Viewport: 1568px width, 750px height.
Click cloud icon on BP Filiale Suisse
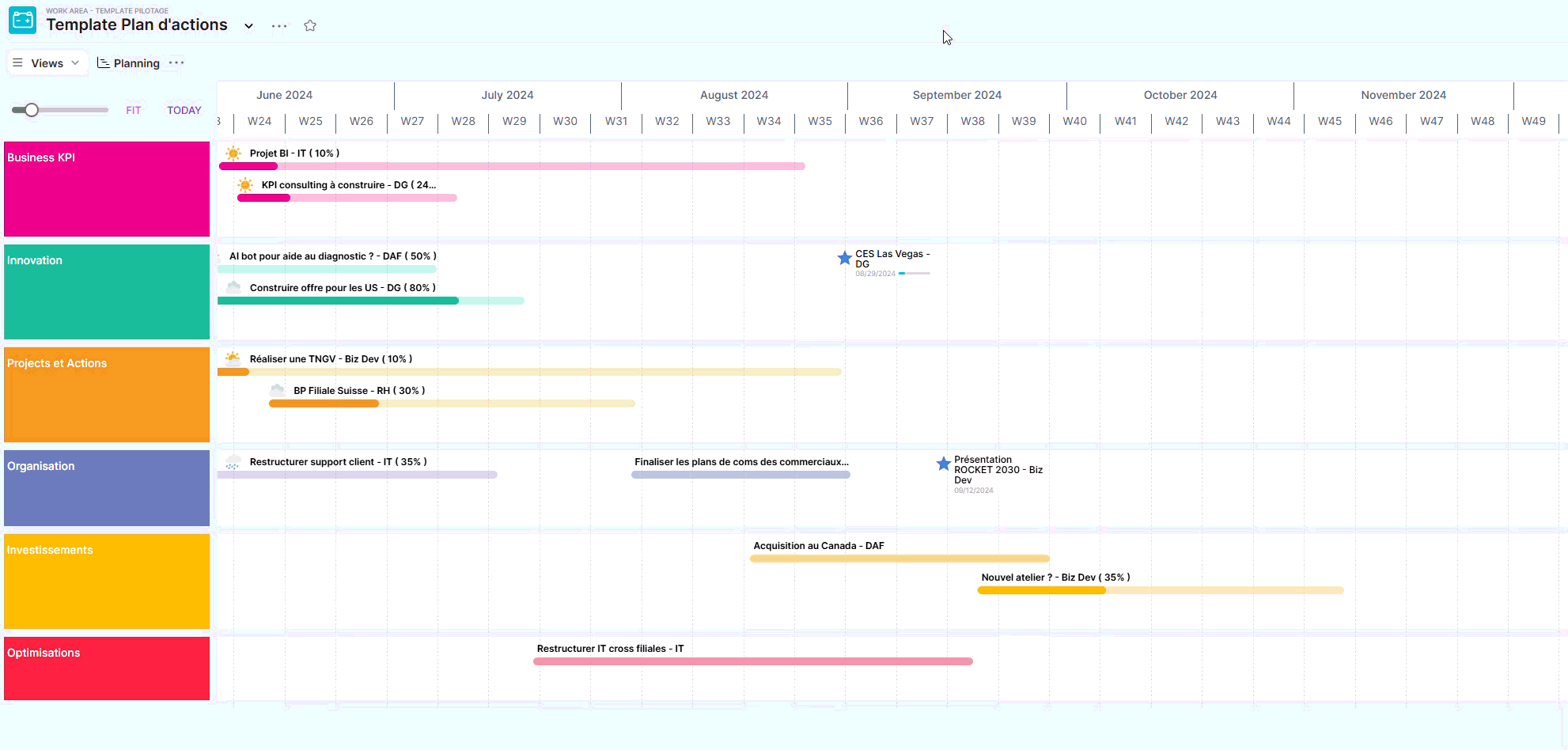click(278, 390)
